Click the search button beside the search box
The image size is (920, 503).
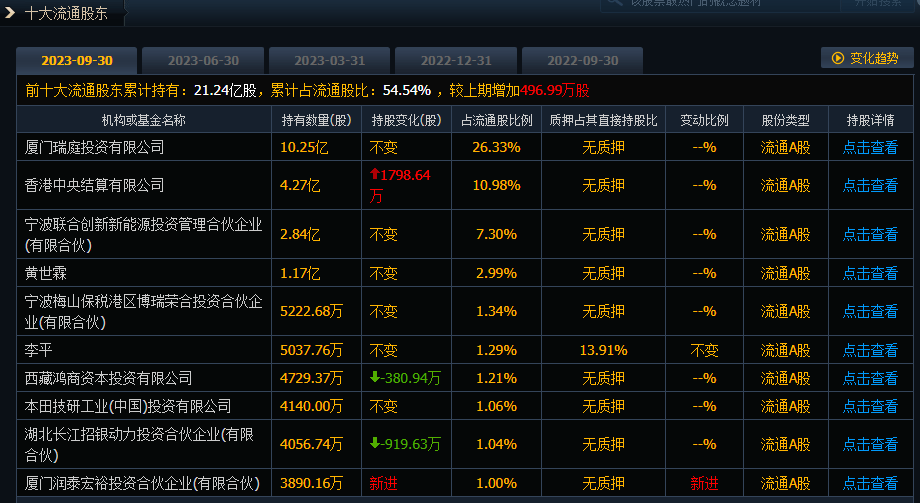(877, 4)
